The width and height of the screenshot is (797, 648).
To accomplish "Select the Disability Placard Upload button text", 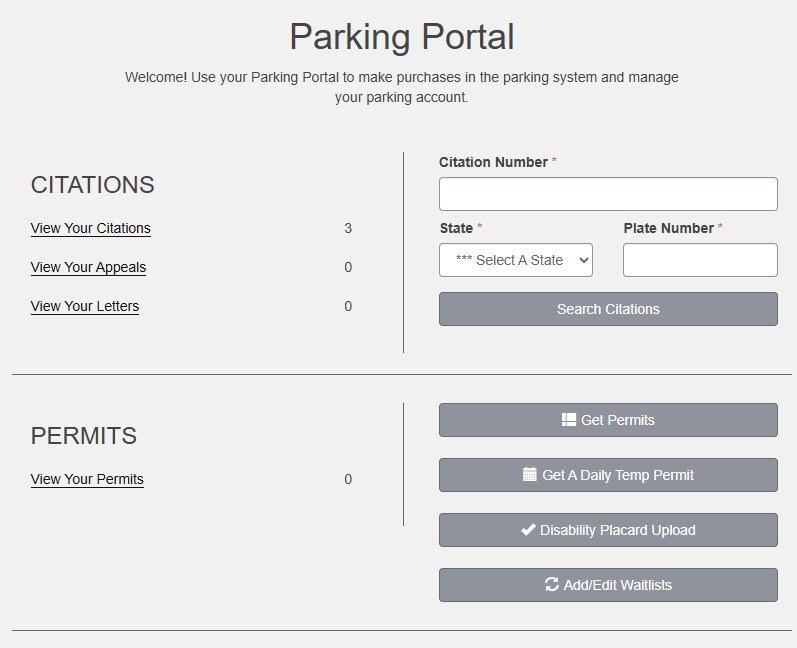I will (x=617, y=530).
